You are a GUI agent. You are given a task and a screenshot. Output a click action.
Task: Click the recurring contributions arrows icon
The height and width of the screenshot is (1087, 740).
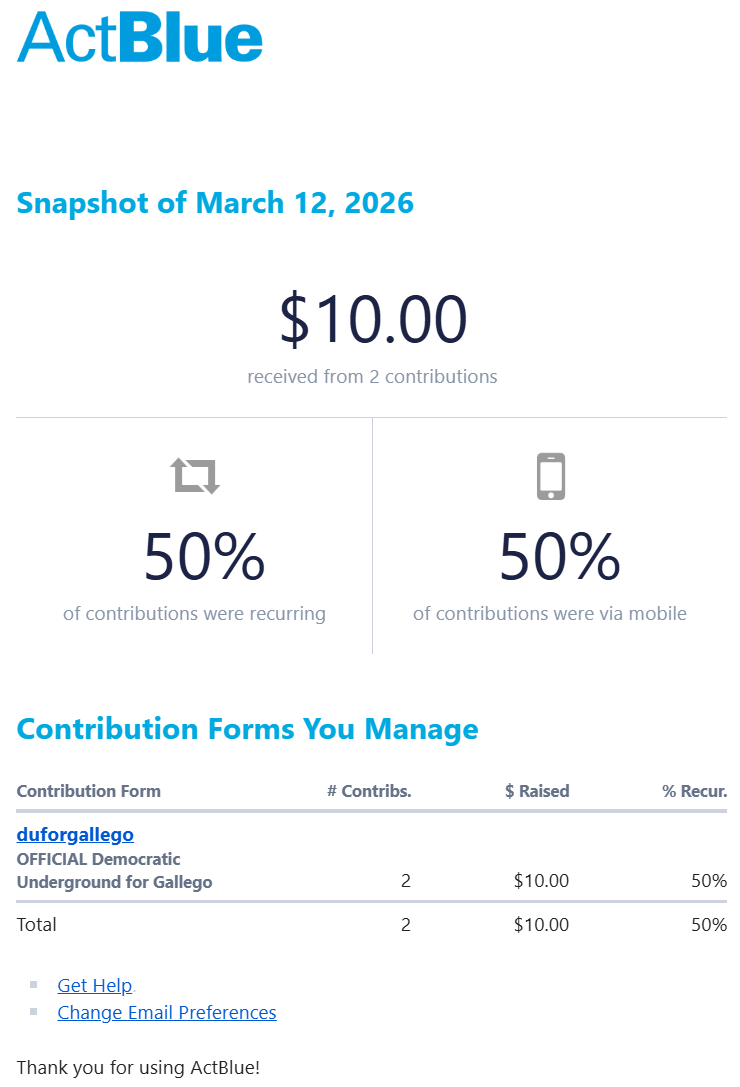pos(195,476)
